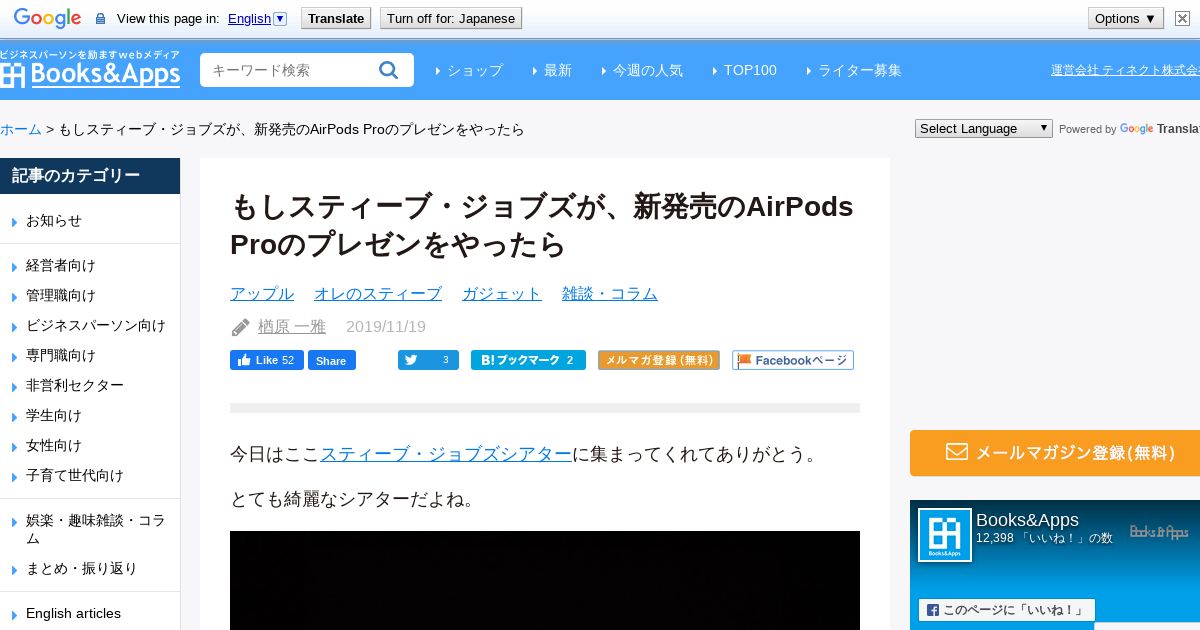Click the Books&Apps site logo
This screenshot has height=630, width=1200.
click(90, 69)
